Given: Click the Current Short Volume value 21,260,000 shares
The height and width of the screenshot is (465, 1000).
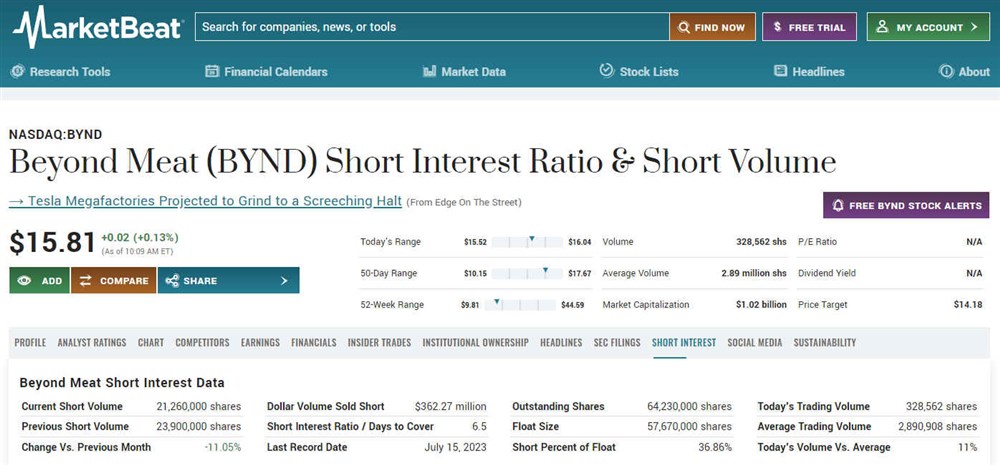Looking at the screenshot, I should click(x=199, y=406).
